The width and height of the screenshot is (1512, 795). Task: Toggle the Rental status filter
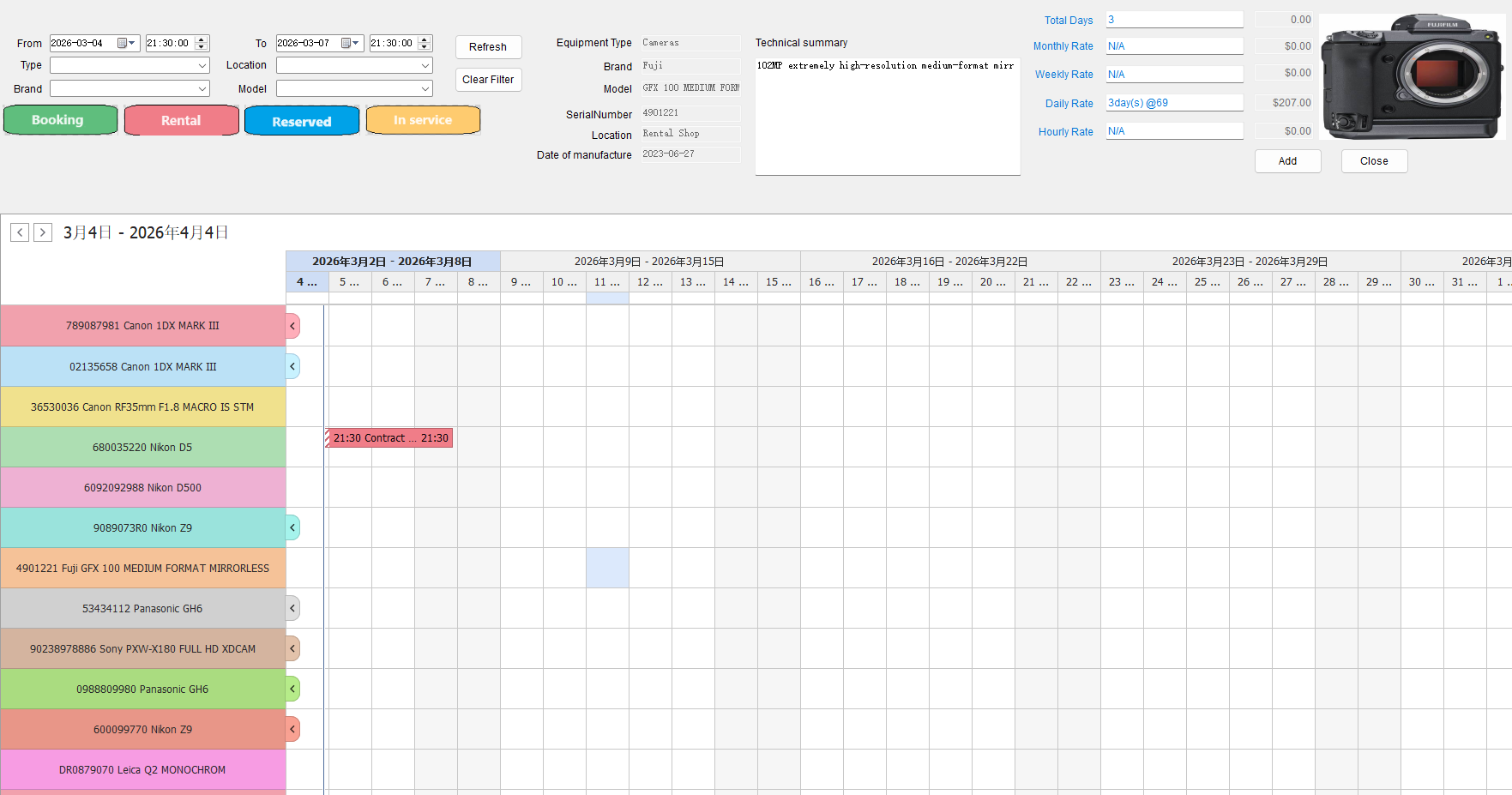(x=181, y=121)
